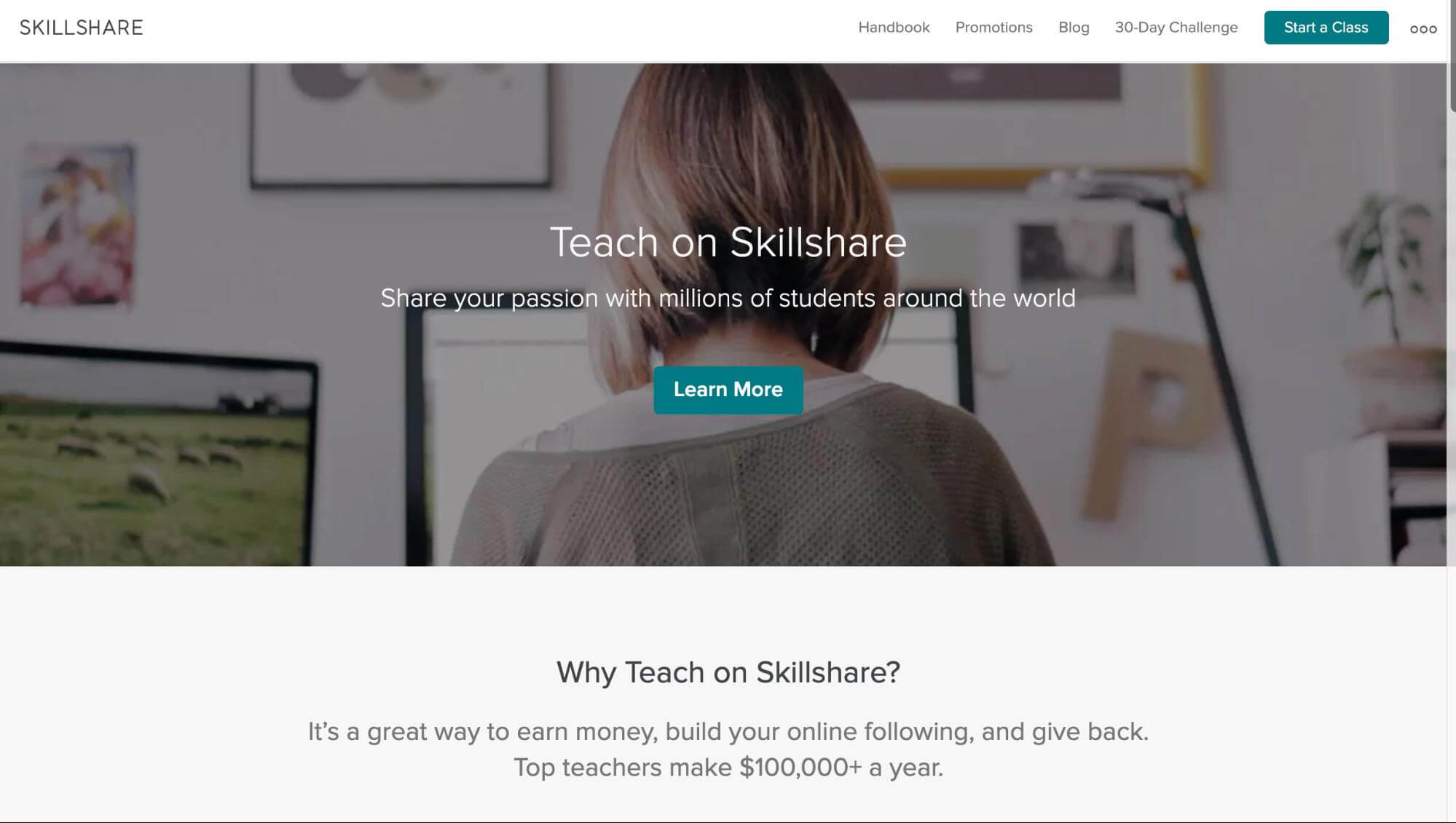Click the earn money paragraph line
The width and height of the screenshot is (1456, 823).
[x=728, y=731]
